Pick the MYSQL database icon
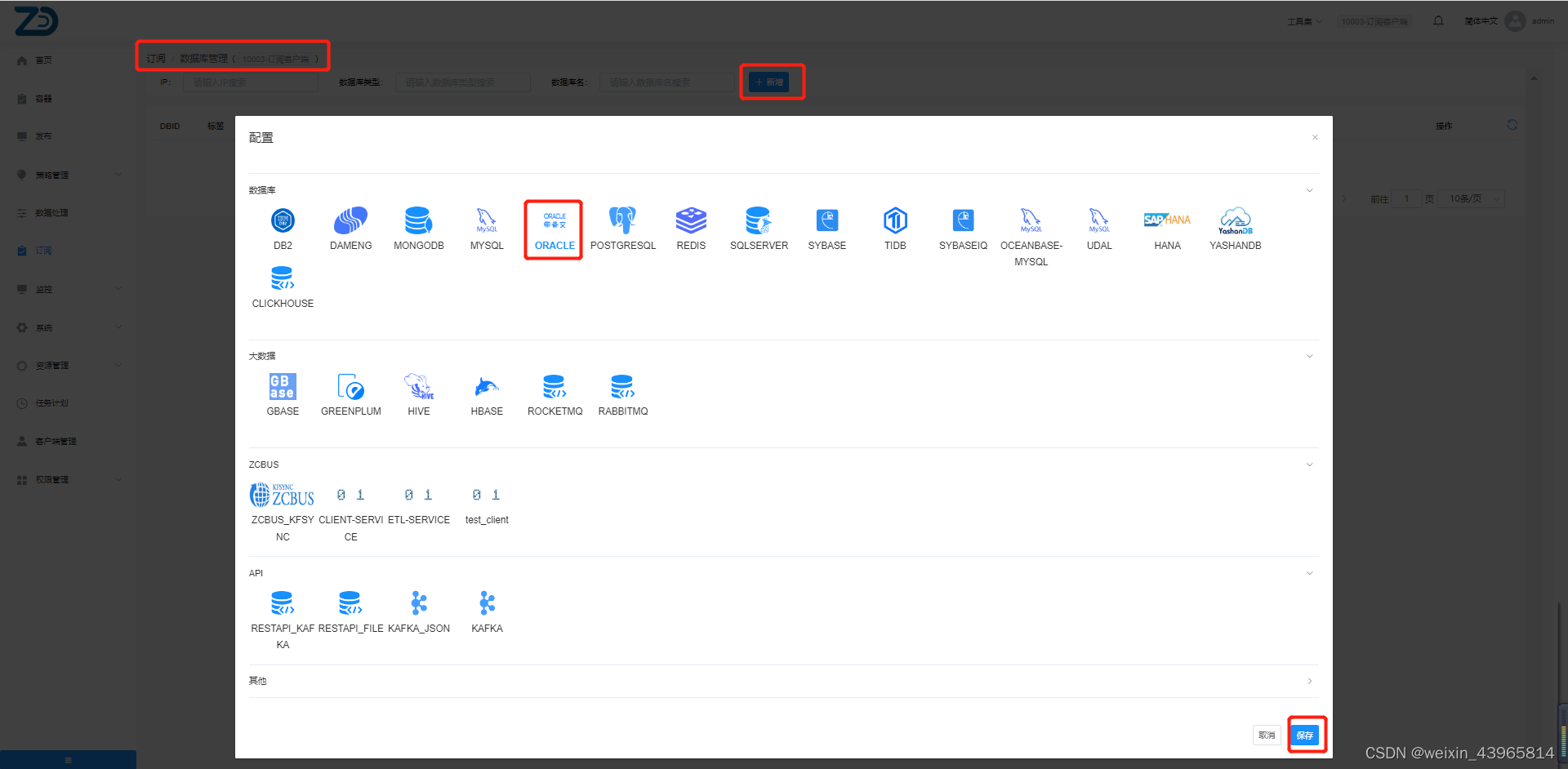 point(487,220)
